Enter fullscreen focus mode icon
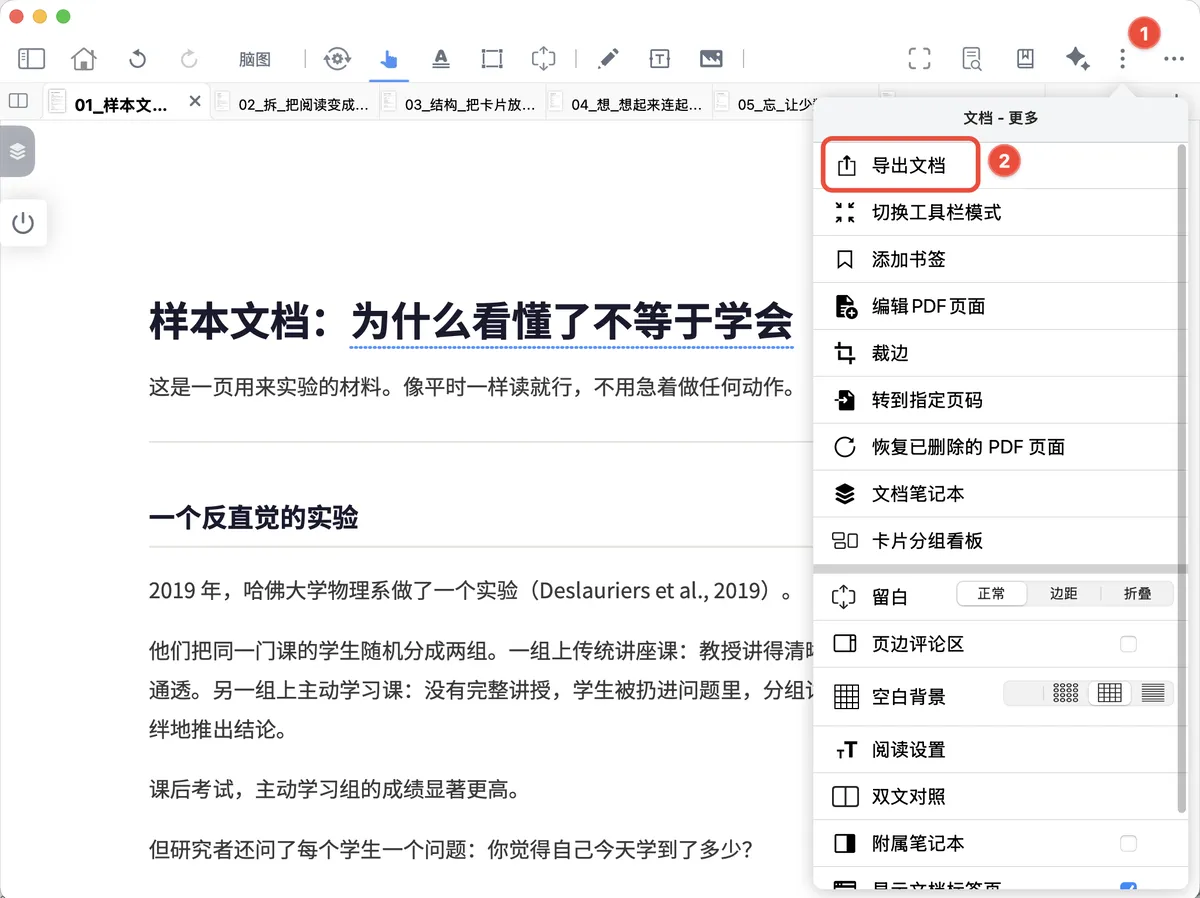 tap(920, 59)
